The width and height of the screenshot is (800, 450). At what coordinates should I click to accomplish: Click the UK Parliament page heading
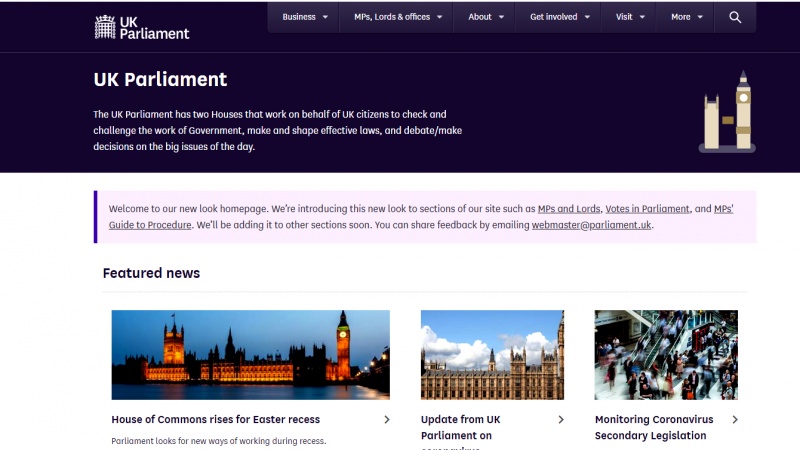pyautogui.click(x=160, y=80)
